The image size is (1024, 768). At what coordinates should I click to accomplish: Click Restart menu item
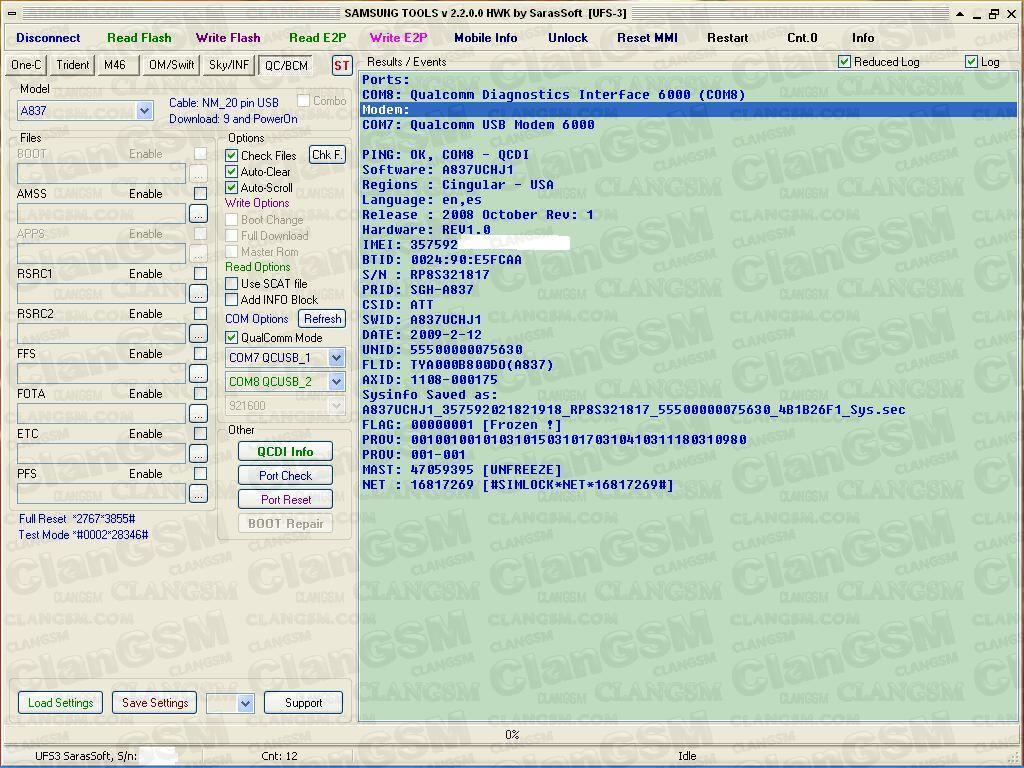(x=728, y=38)
